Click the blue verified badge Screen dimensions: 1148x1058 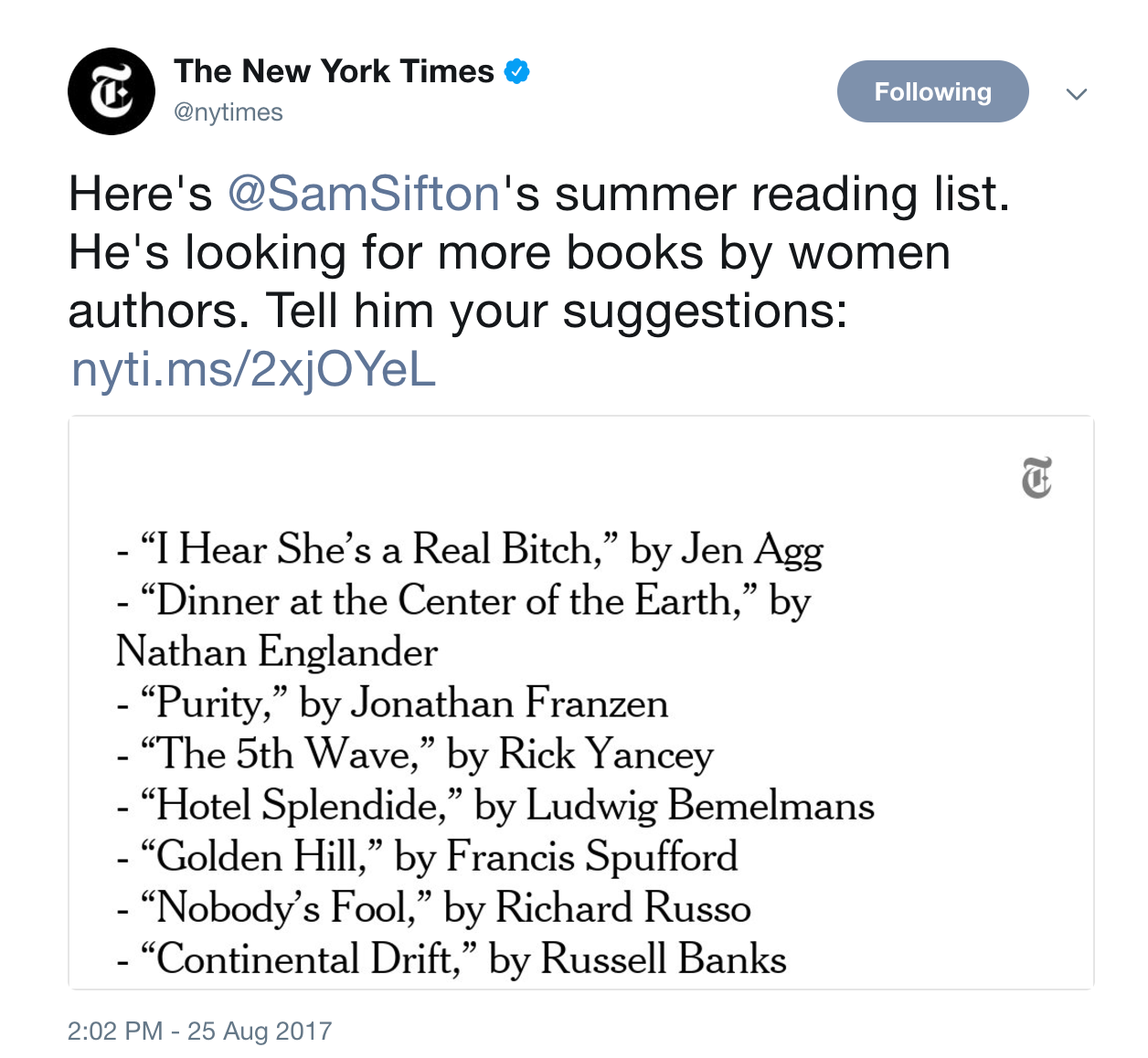(517, 71)
